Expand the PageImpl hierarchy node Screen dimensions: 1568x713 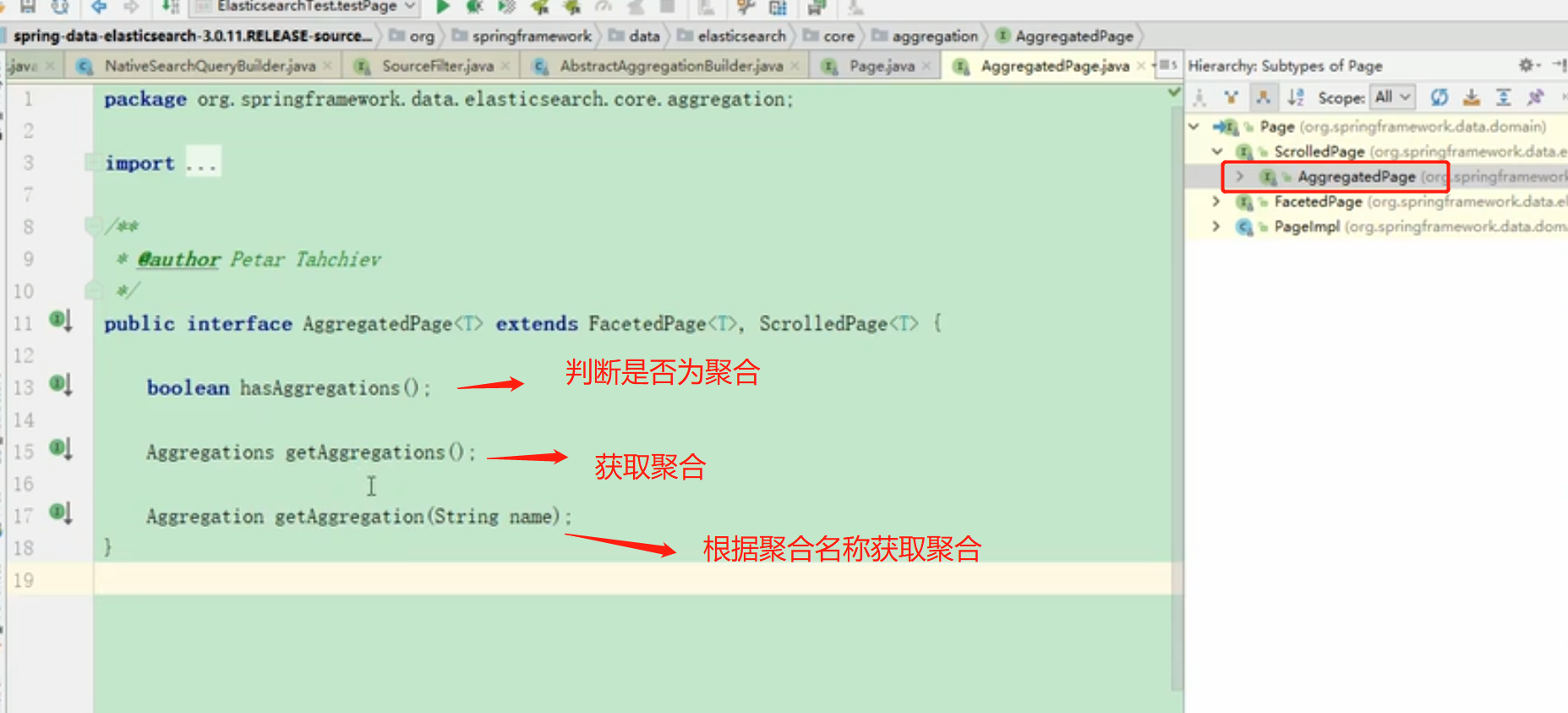(1216, 227)
